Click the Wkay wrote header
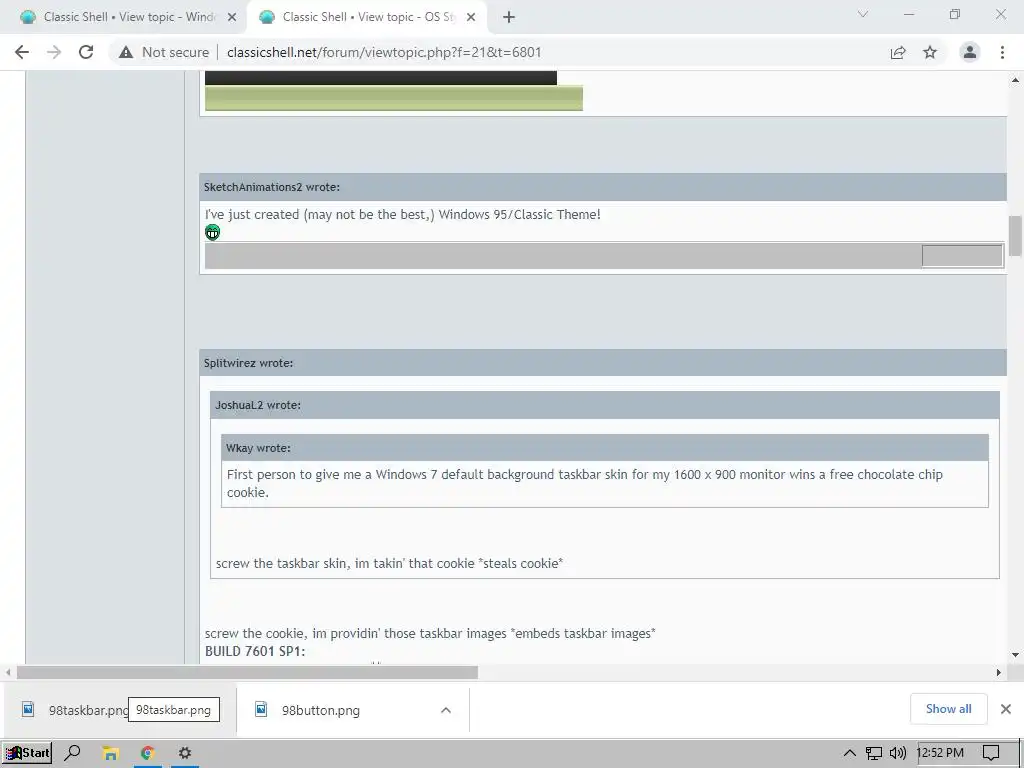The image size is (1024, 768). (605, 448)
